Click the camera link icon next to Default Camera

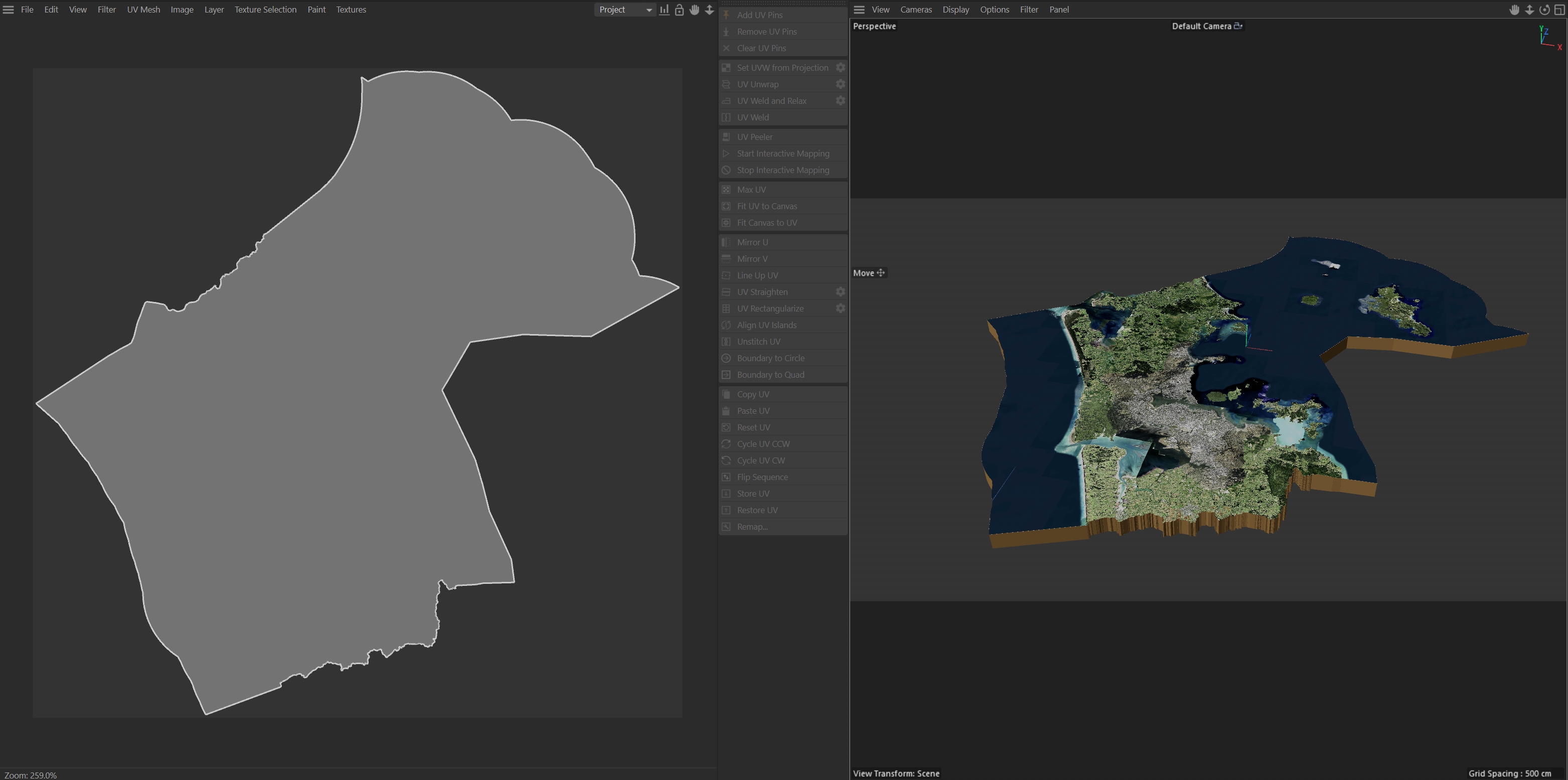pos(1238,26)
